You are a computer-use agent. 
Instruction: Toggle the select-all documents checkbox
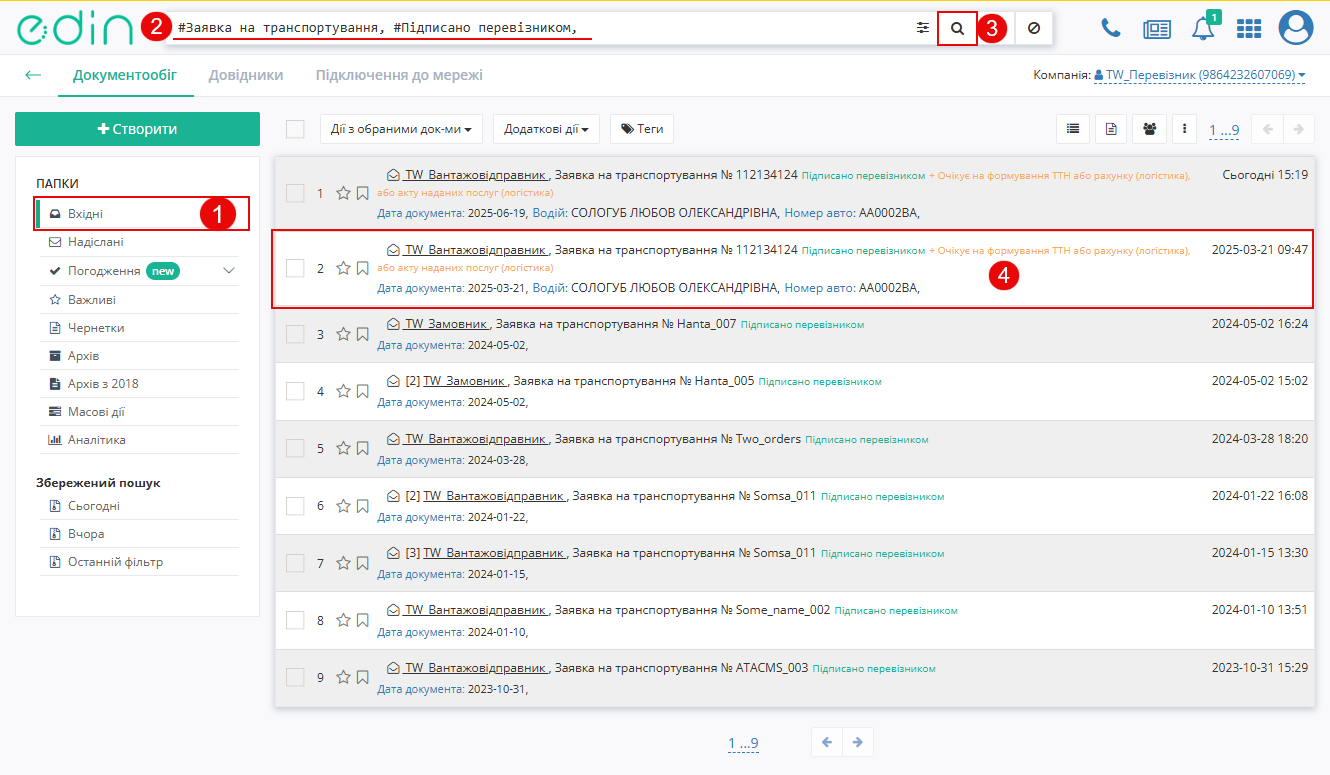(x=295, y=129)
